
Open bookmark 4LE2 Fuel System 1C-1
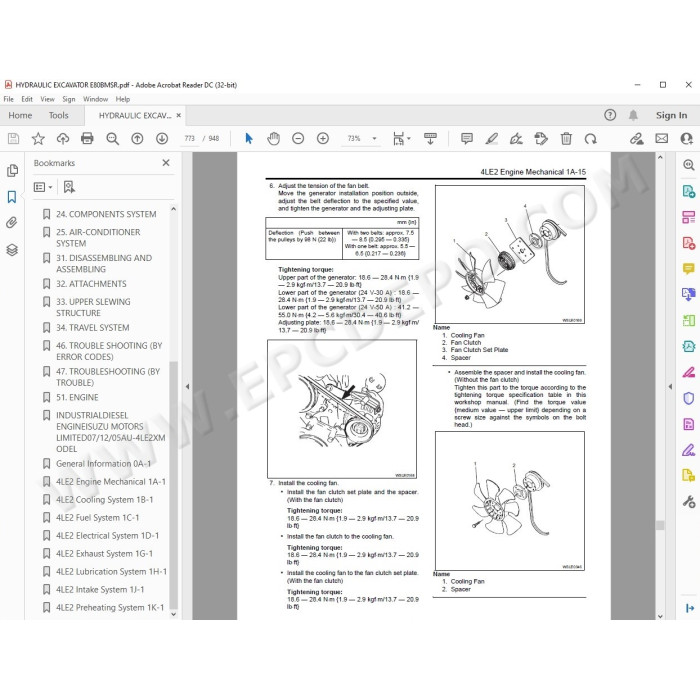coord(97,517)
